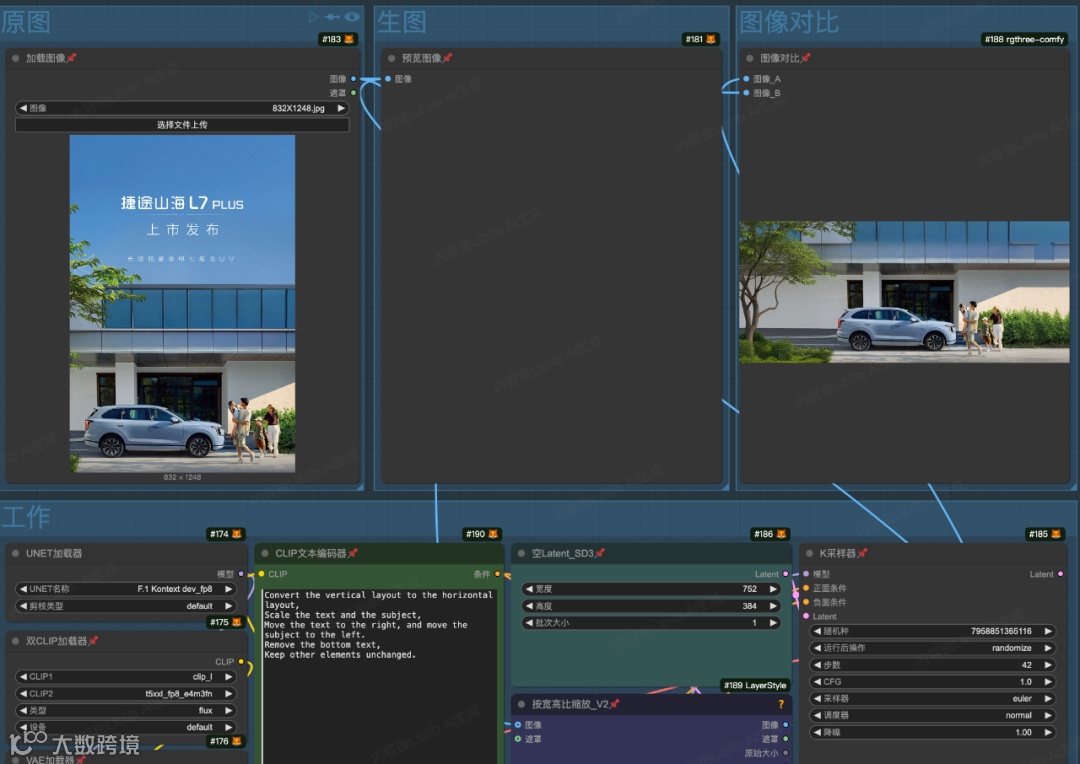Click Latent output port on 空Latent_SD3
Image resolution: width=1080 pixels, height=764 pixels.
point(785,574)
